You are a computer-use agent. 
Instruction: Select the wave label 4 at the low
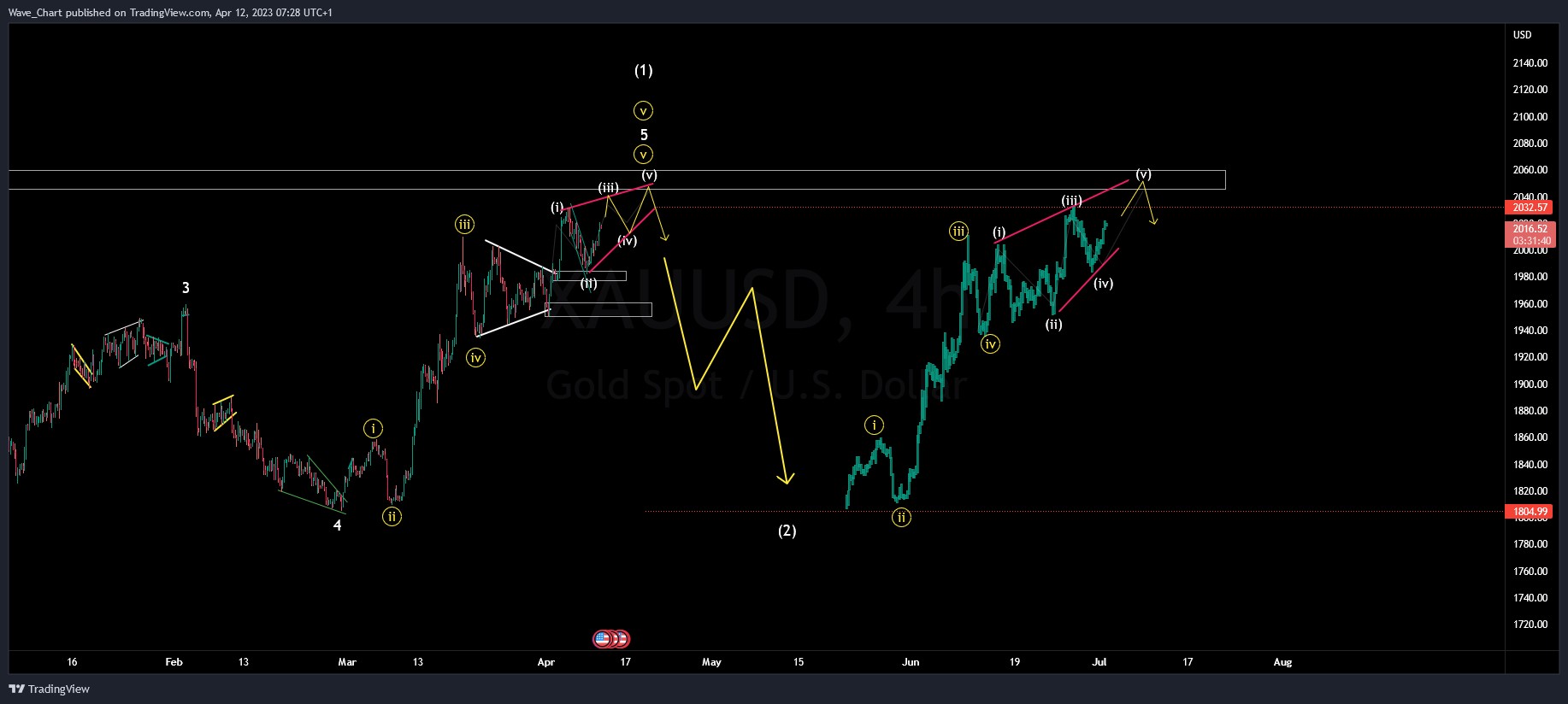click(337, 525)
